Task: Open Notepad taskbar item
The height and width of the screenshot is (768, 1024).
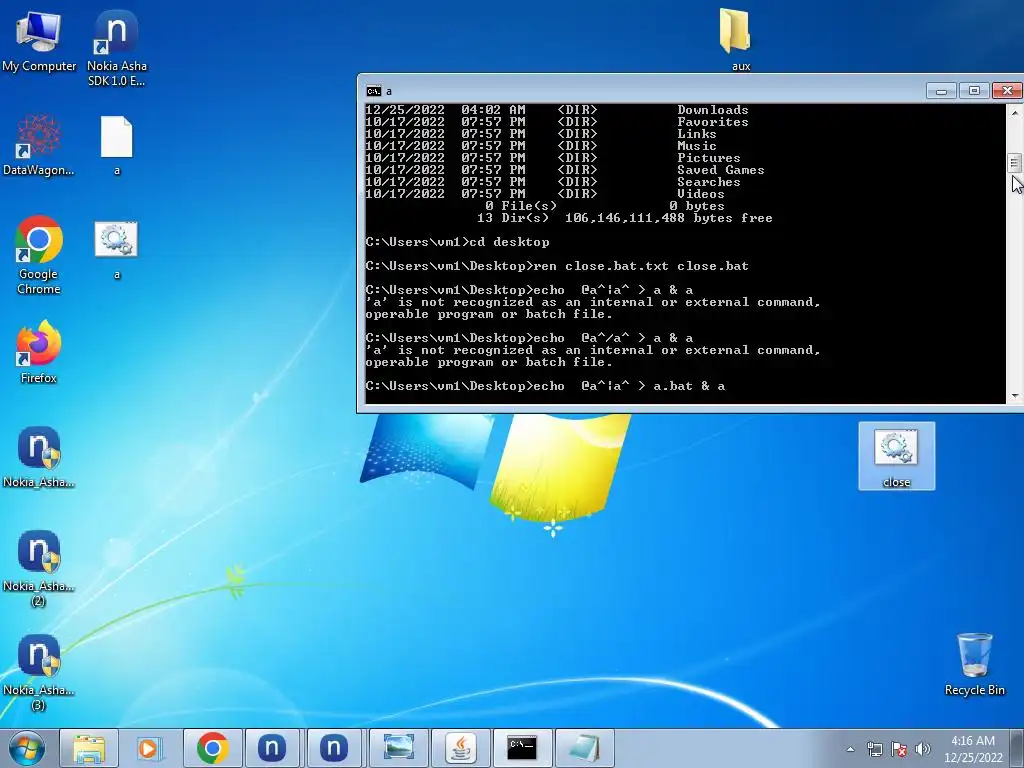Action: [x=583, y=748]
